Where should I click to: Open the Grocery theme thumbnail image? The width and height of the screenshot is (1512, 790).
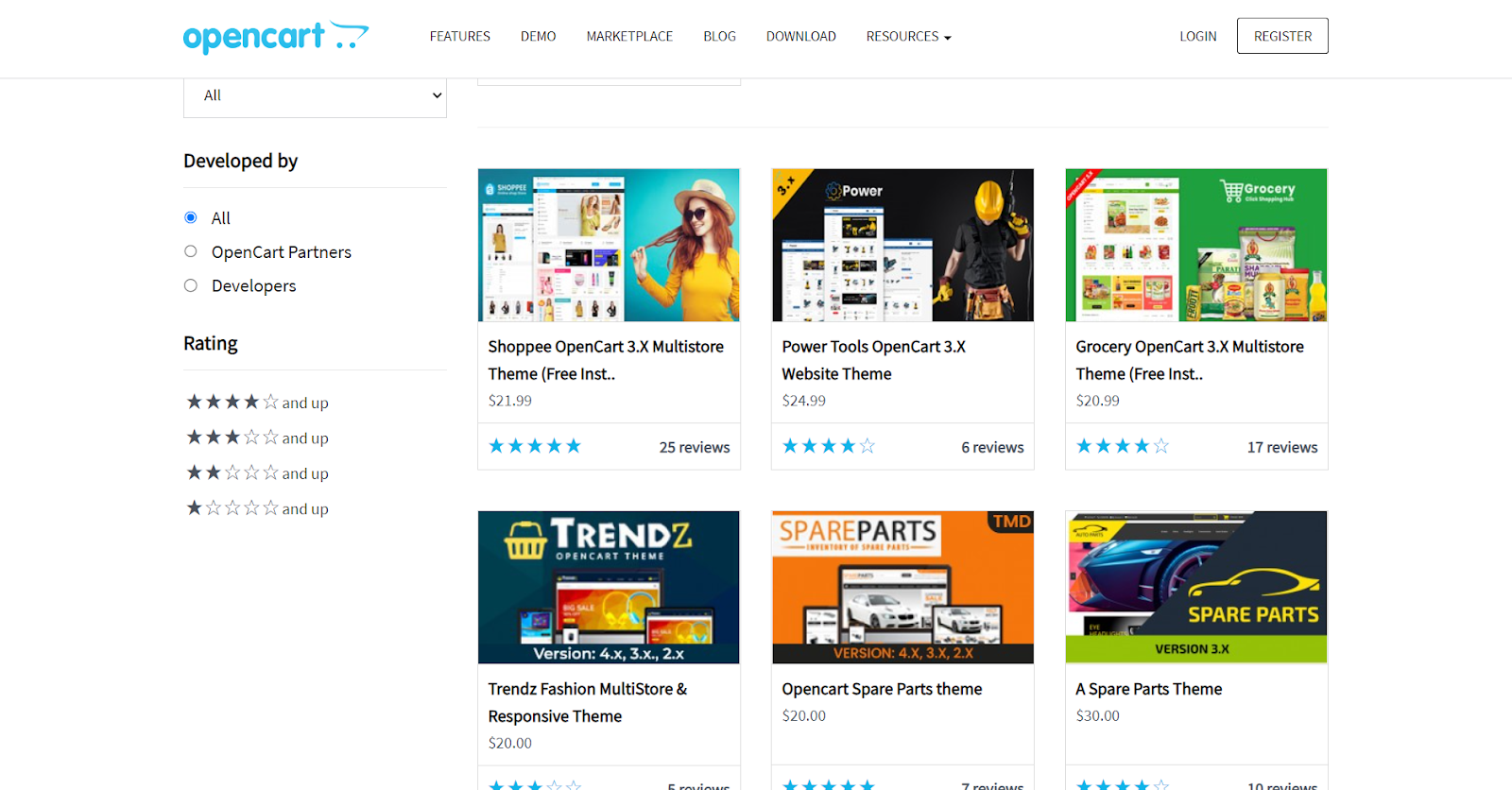coord(1196,246)
